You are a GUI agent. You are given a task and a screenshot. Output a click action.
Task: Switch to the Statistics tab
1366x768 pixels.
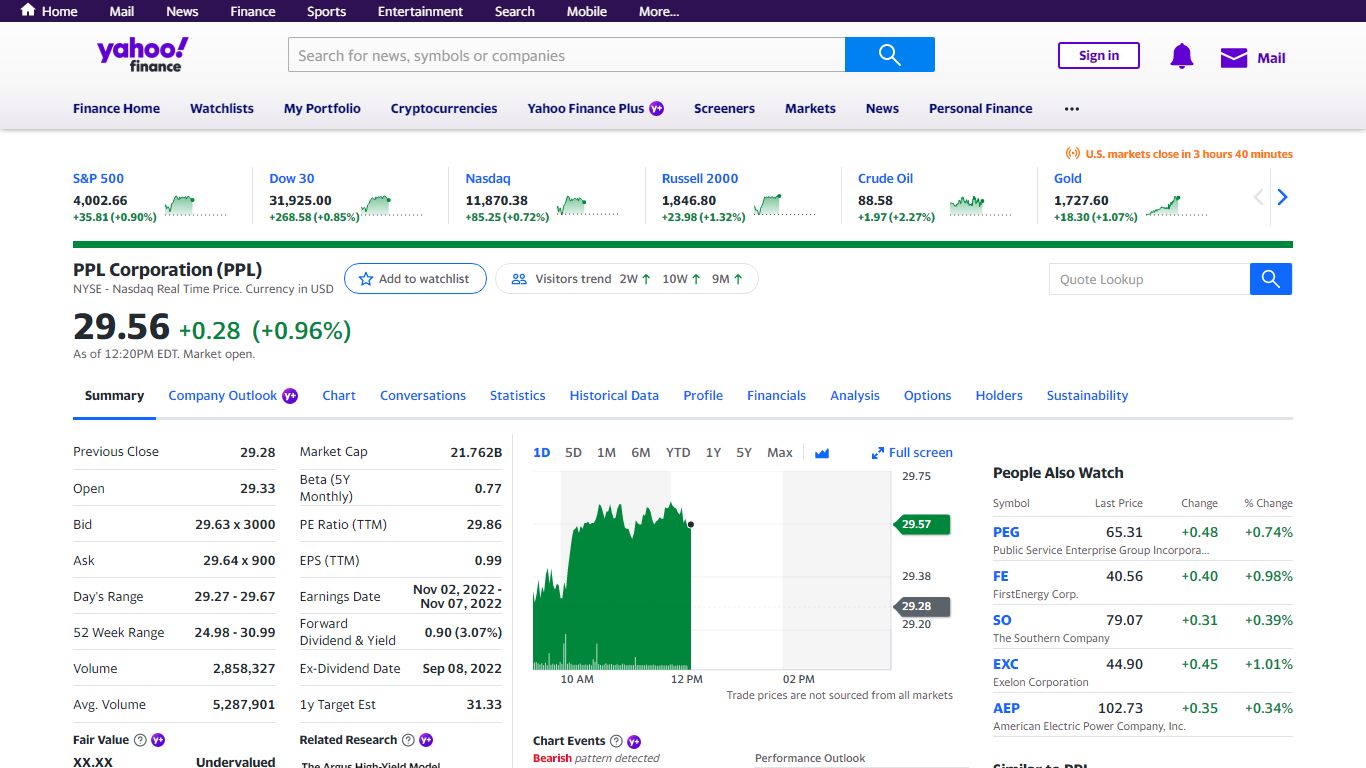tap(518, 395)
